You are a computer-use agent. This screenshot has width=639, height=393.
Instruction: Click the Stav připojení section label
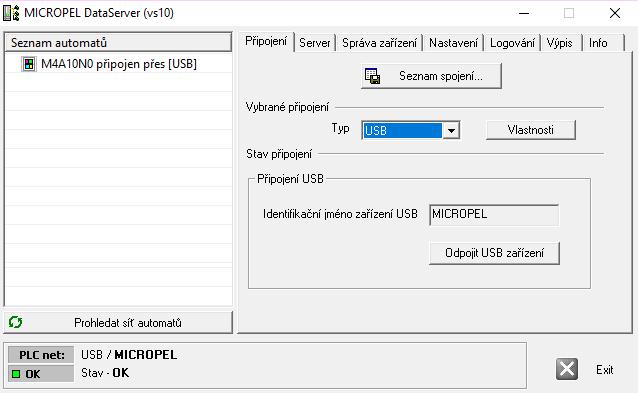[x=279, y=154]
